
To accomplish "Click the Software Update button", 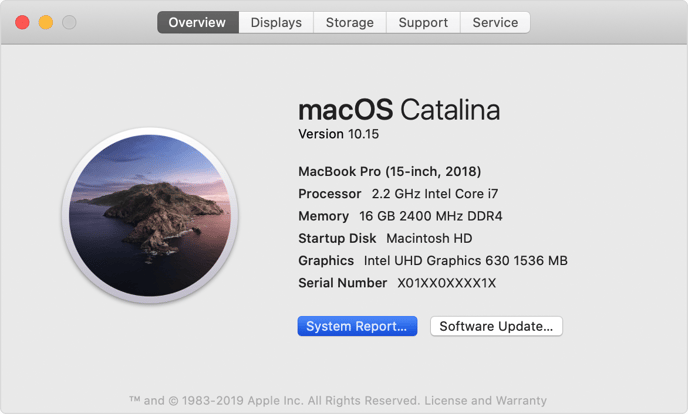I will pyautogui.click(x=497, y=326).
